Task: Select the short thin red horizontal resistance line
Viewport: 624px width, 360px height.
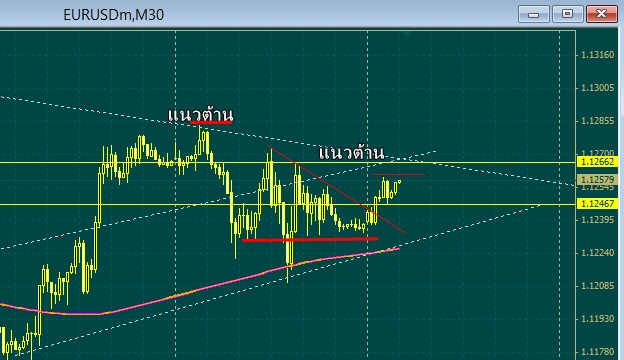Action: pos(398,175)
